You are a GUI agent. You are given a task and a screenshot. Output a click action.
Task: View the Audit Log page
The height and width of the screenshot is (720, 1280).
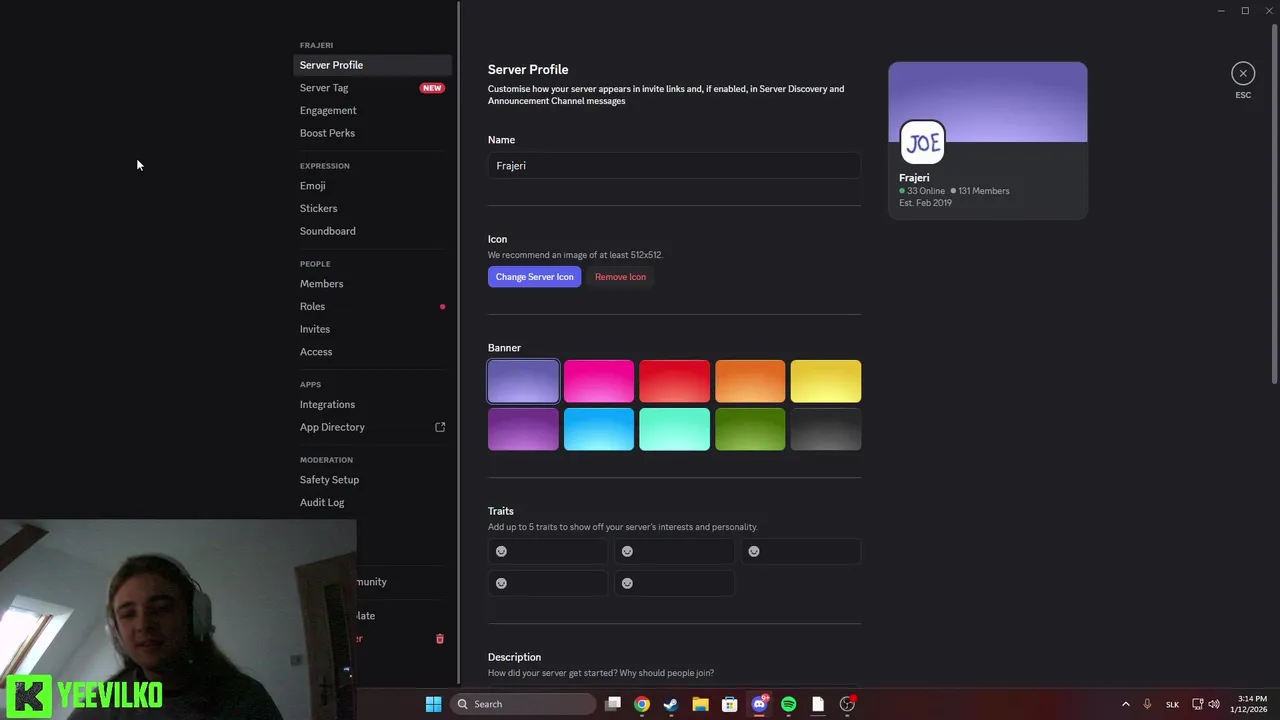[x=373, y=502]
